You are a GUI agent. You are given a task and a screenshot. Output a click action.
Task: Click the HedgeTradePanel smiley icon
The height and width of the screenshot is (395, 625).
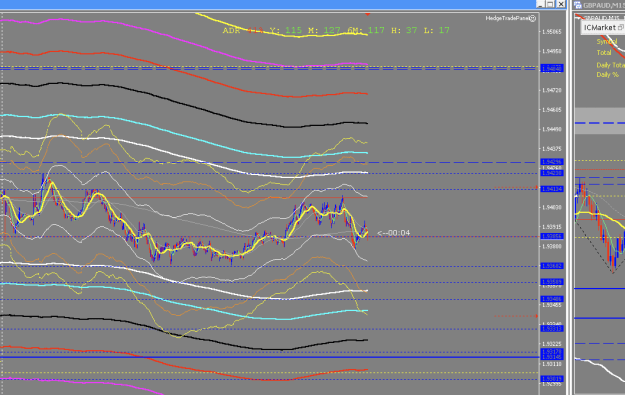click(x=533, y=18)
